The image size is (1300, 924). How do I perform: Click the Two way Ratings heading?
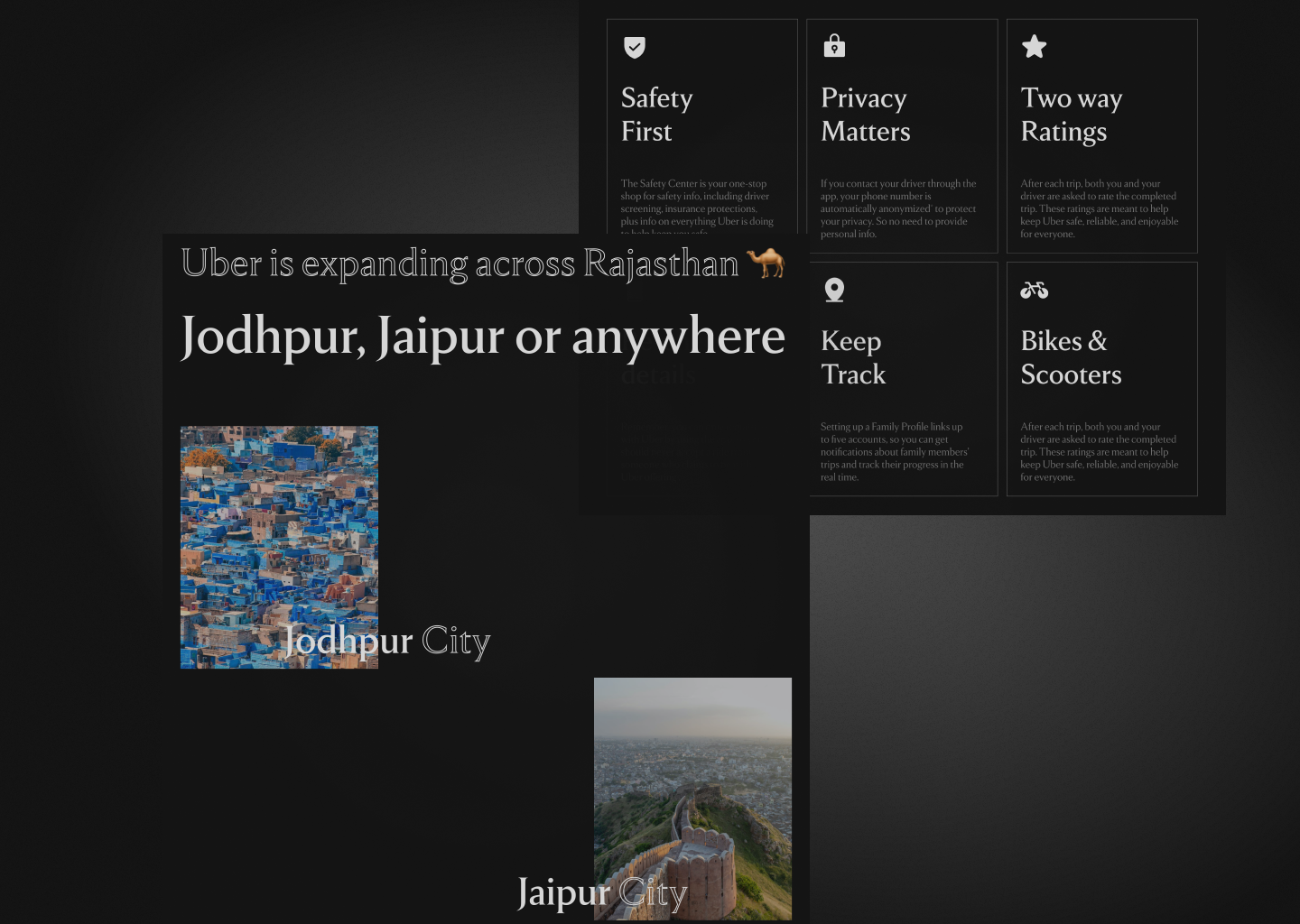1072,115
